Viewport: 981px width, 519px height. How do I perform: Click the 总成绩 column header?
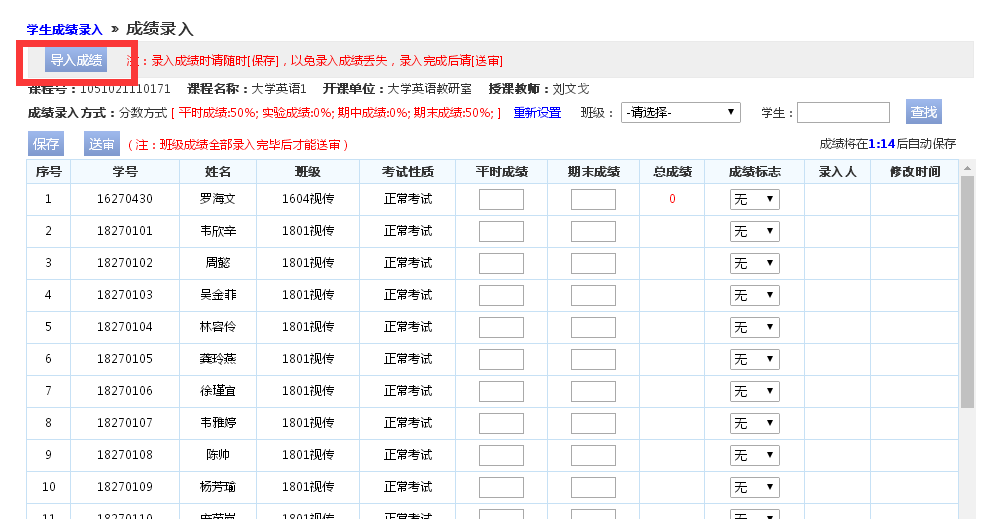tap(672, 172)
